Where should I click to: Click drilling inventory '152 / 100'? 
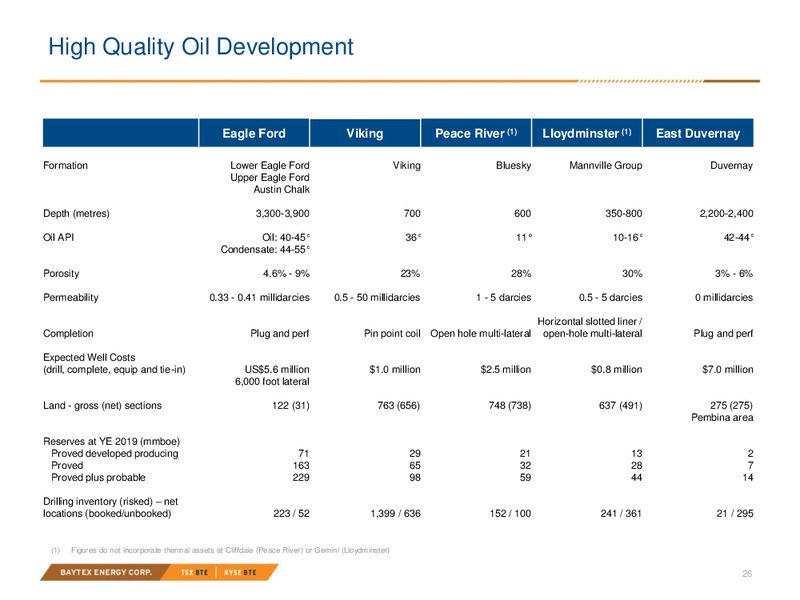click(510, 513)
